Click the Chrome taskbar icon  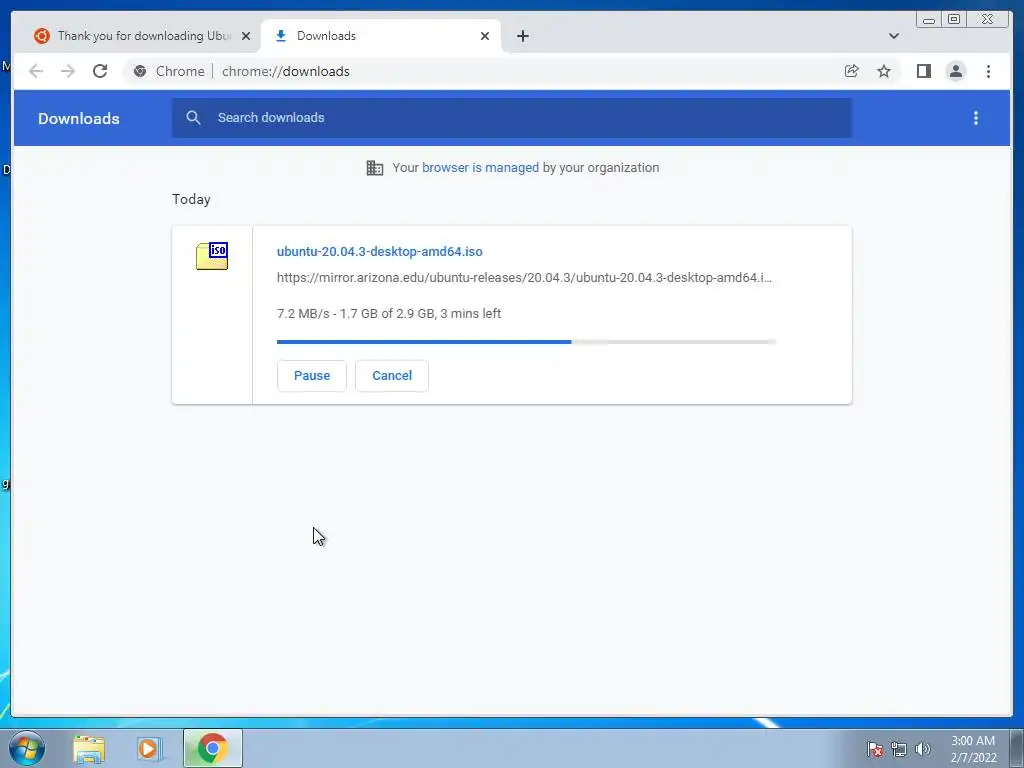212,748
